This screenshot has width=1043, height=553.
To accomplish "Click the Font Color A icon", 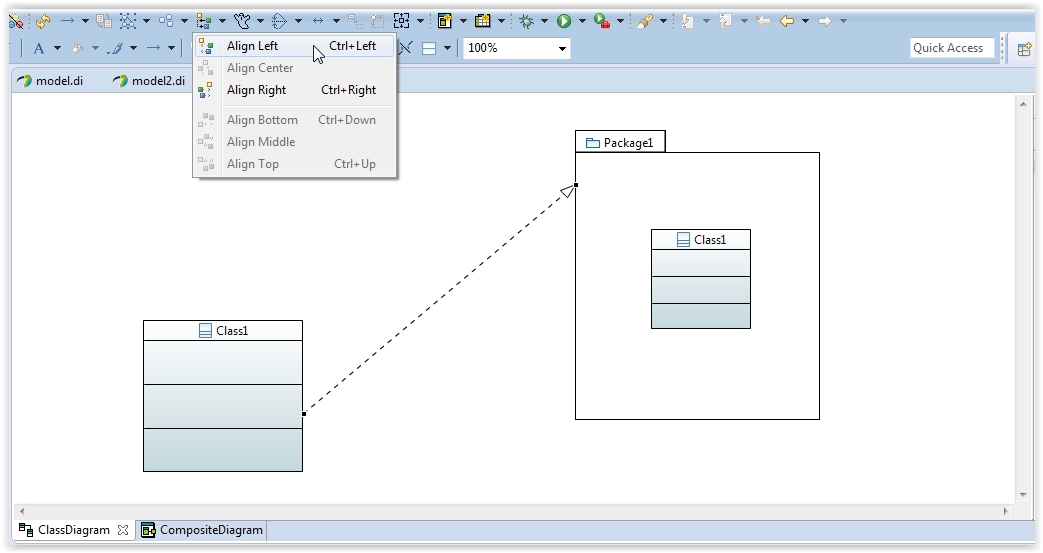I will click(x=39, y=48).
